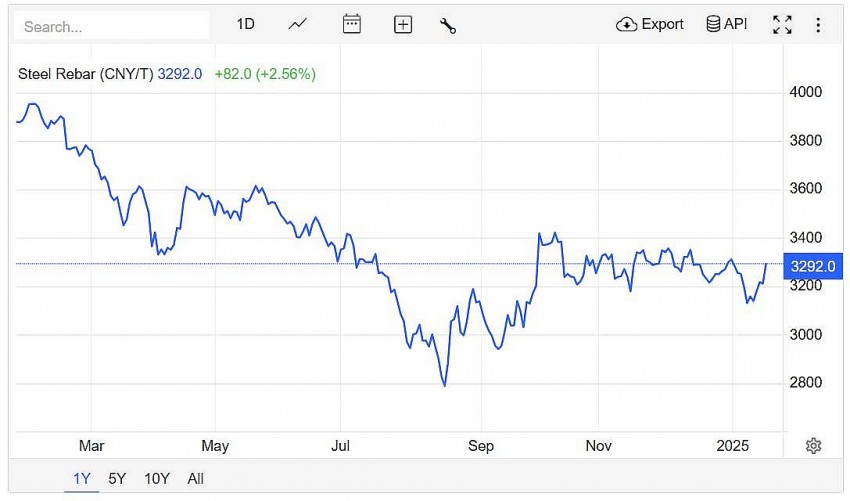850x501 pixels.
Task: Click the Search input field
Action: [x=112, y=26]
